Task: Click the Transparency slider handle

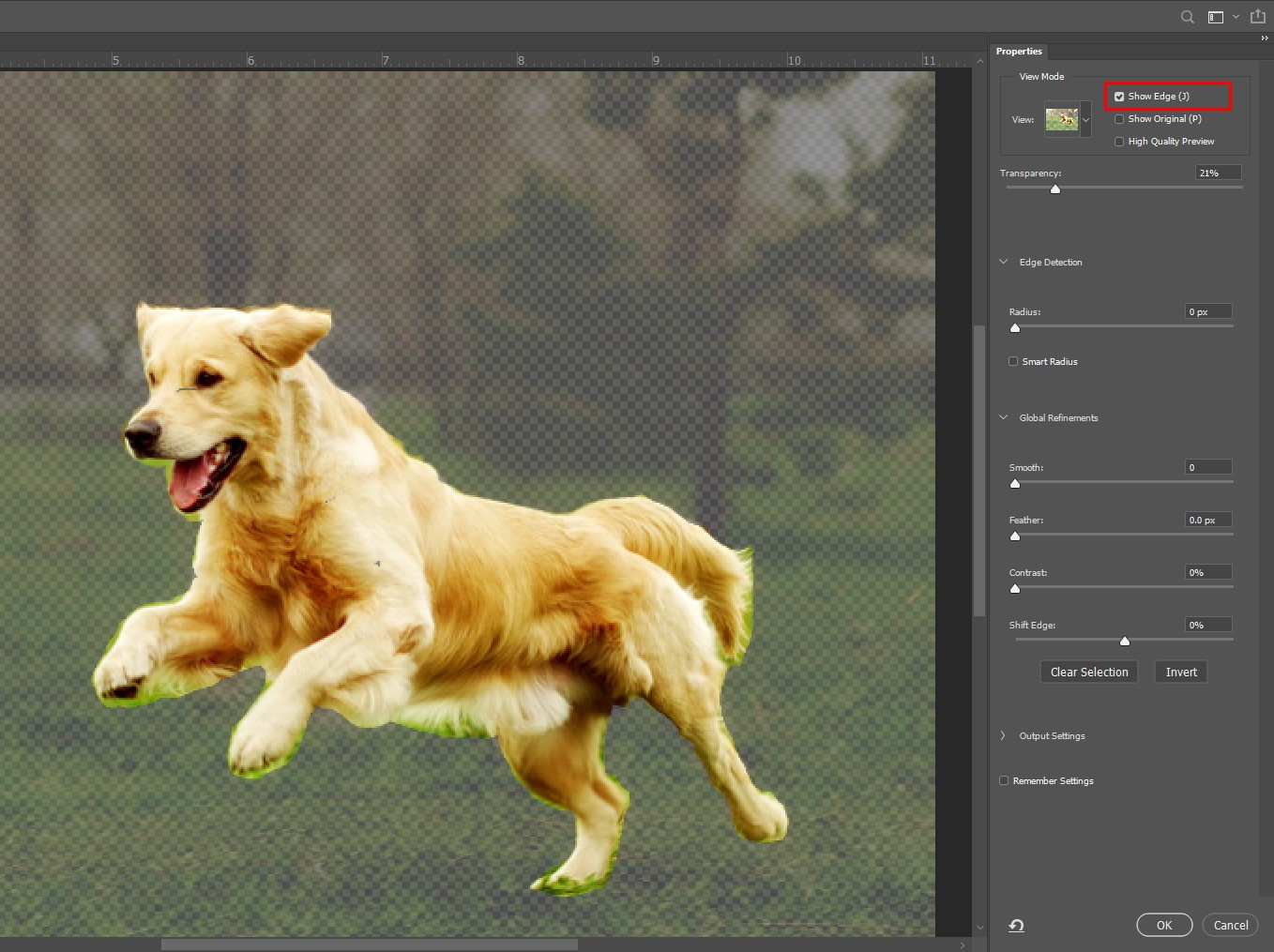Action: [1055, 189]
